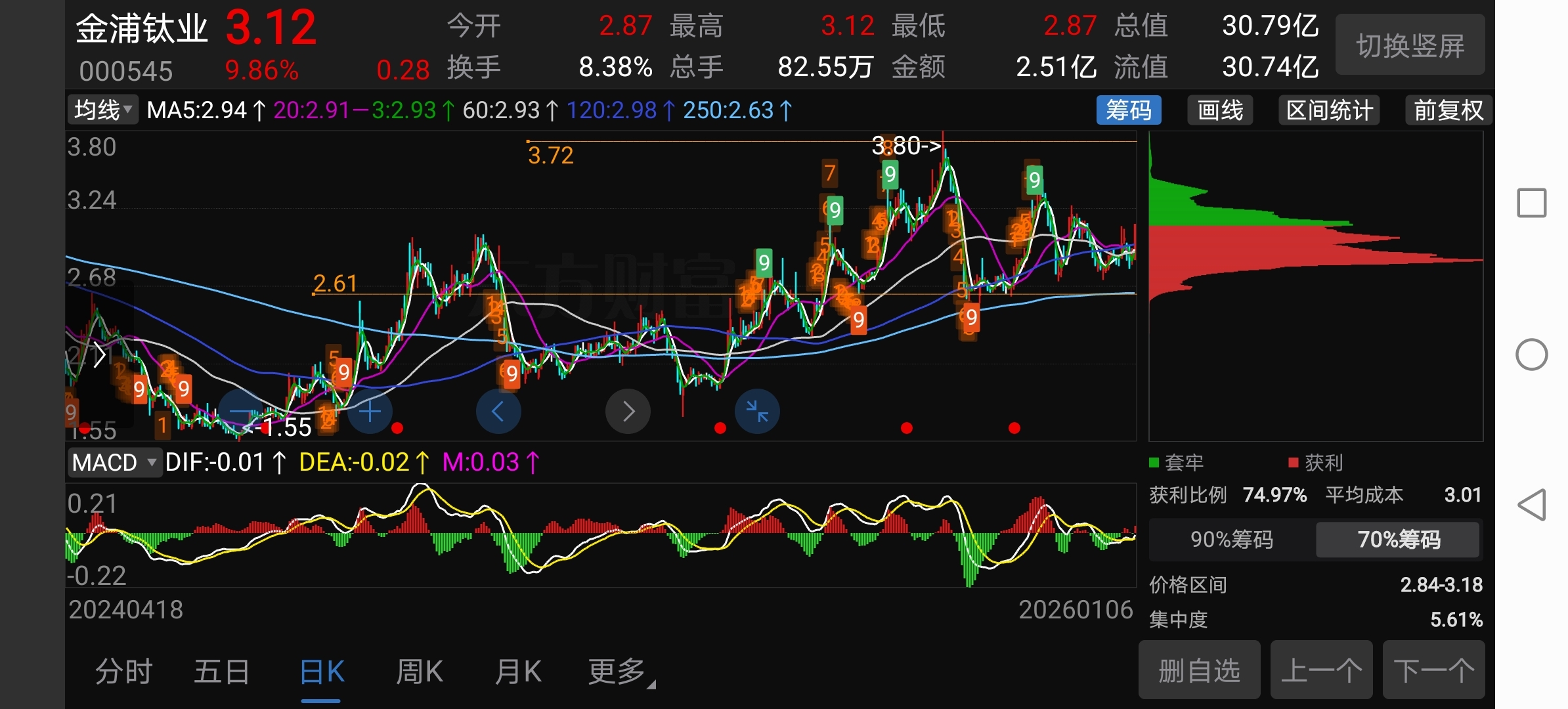The width and height of the screenshot is (1568, 709).
Task: Tap the collapse fullscreen arrows icon
Action: (757, 412)
